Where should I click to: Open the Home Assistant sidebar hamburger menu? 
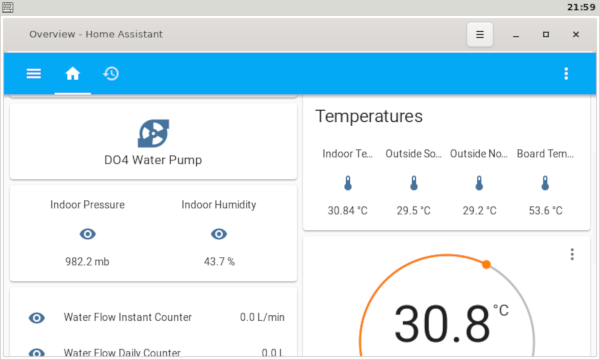(34, 73)
